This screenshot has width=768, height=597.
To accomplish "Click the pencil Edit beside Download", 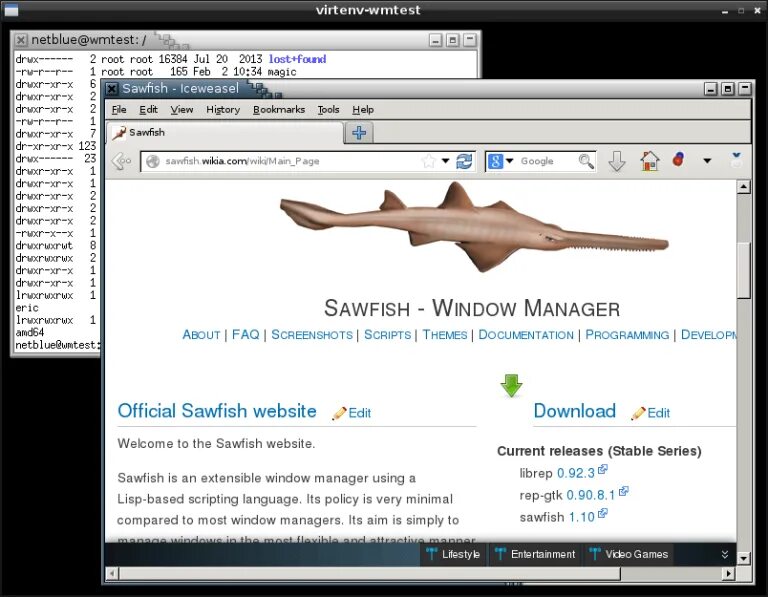I will tap(650, 413).
